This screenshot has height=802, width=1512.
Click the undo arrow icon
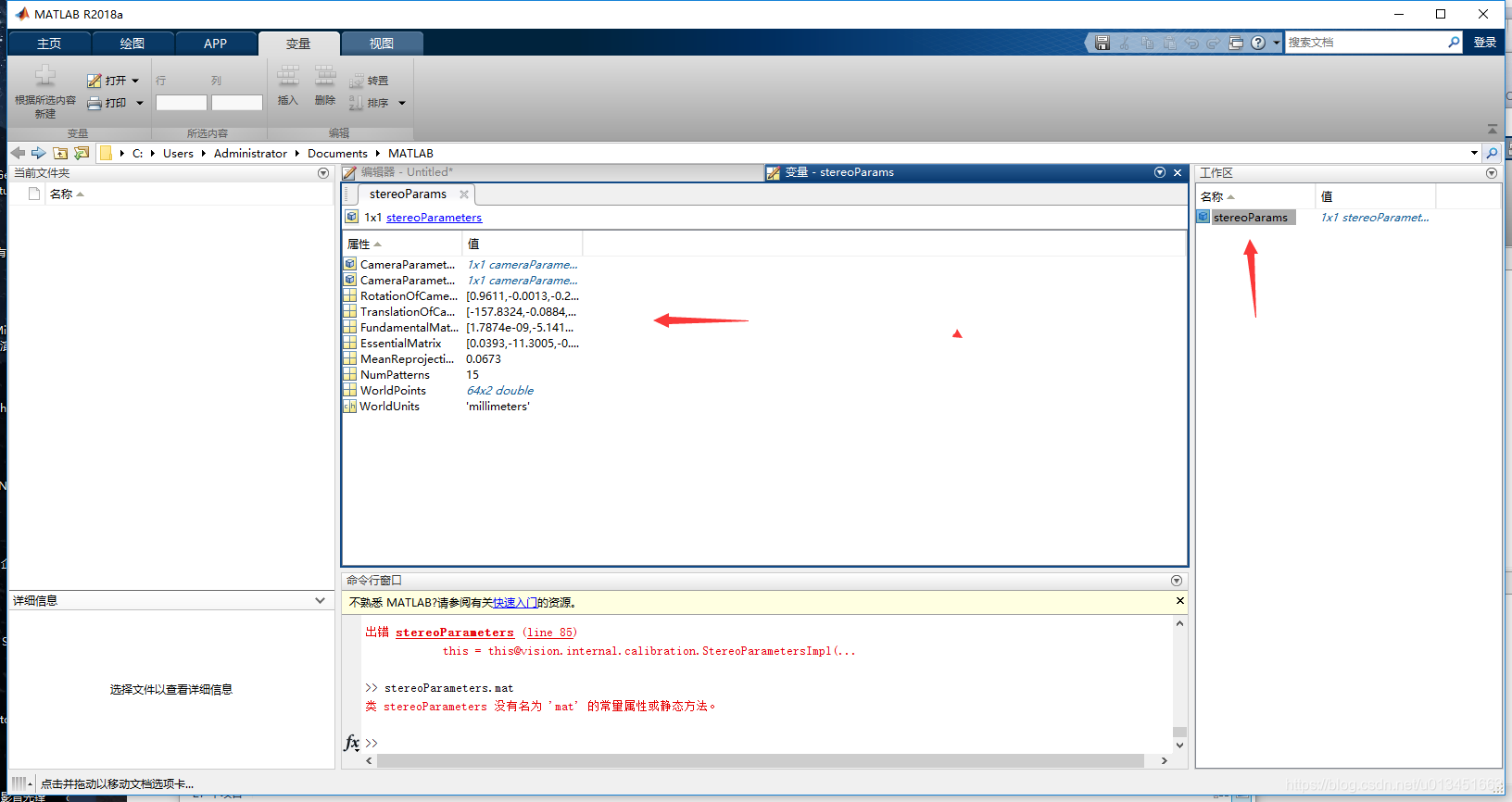1191,43
